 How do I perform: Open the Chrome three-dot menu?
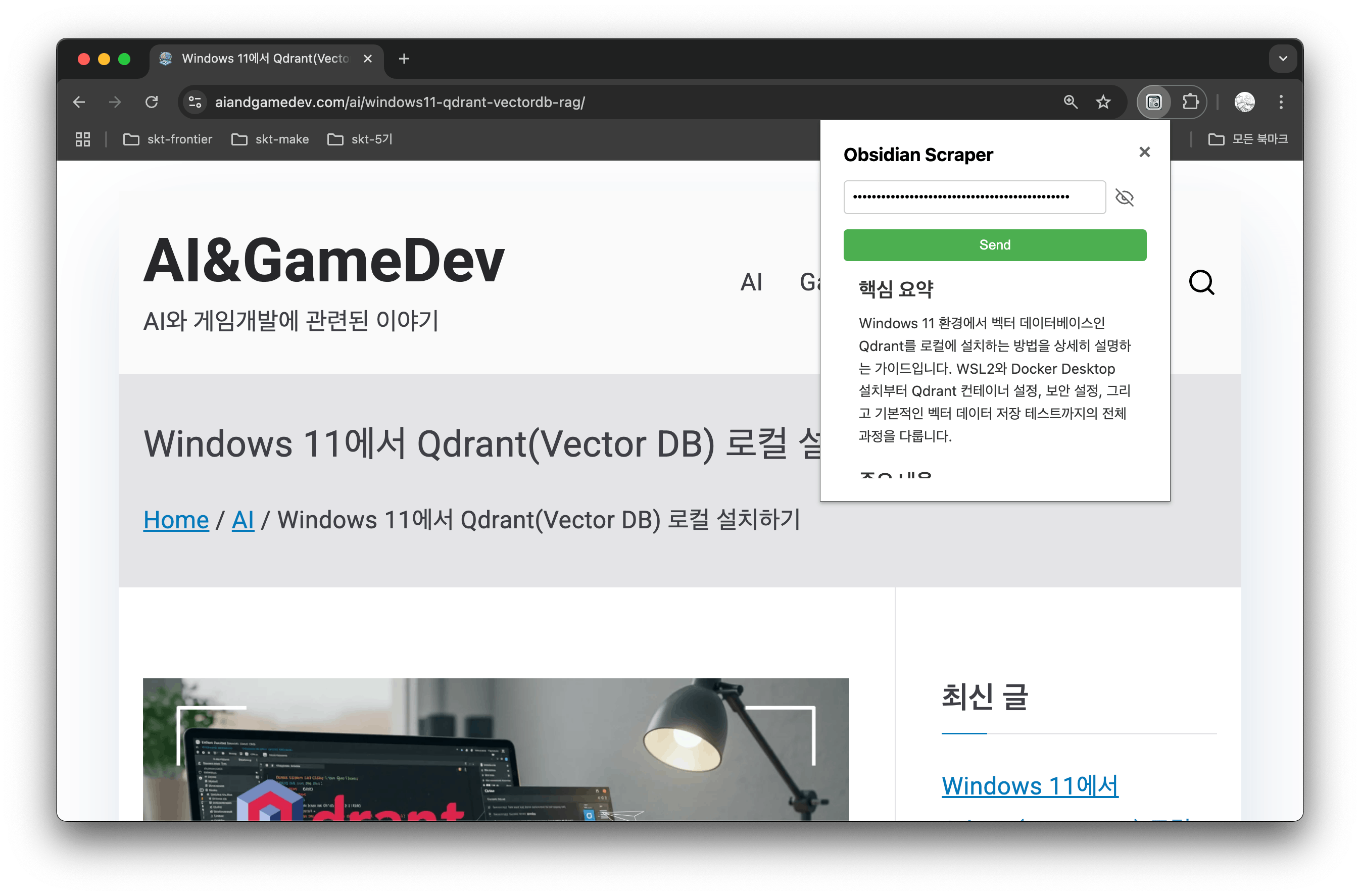click(1281, 103)
